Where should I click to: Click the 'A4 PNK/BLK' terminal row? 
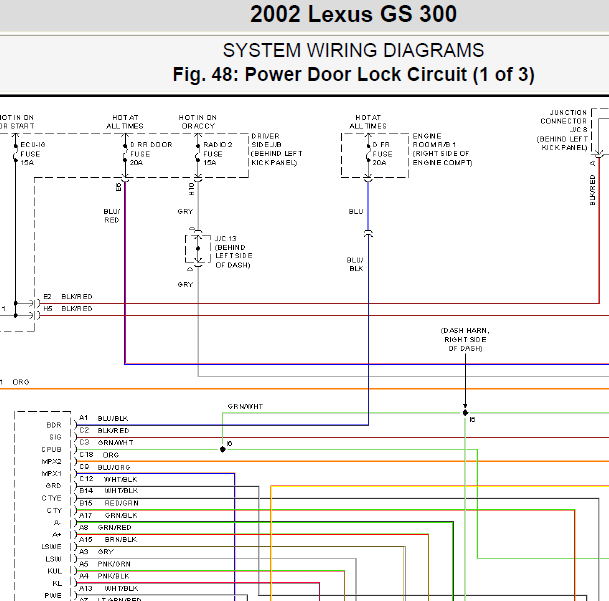click(104, 576)
